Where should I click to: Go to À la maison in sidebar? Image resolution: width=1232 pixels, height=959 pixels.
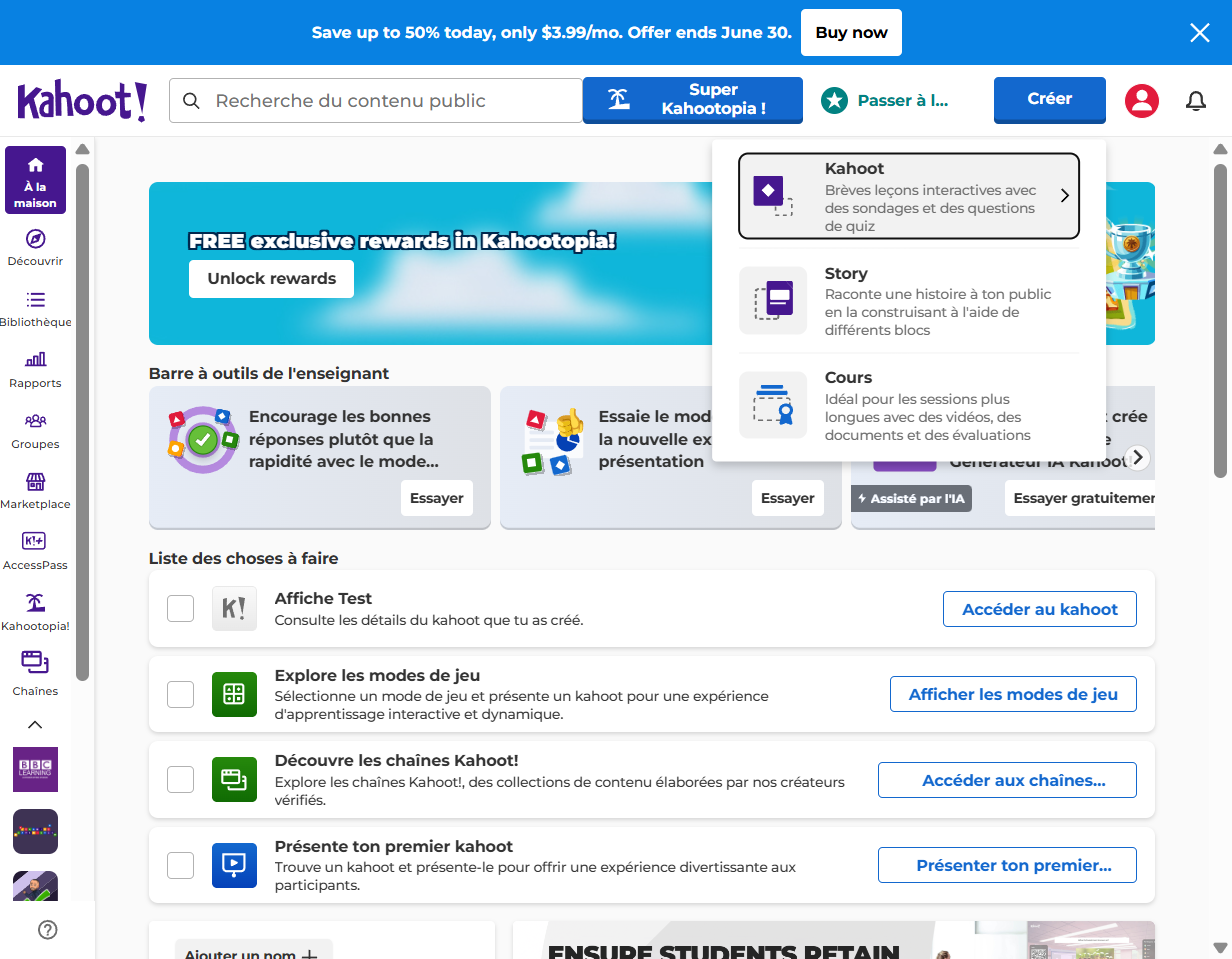click(x=36, y=180)
